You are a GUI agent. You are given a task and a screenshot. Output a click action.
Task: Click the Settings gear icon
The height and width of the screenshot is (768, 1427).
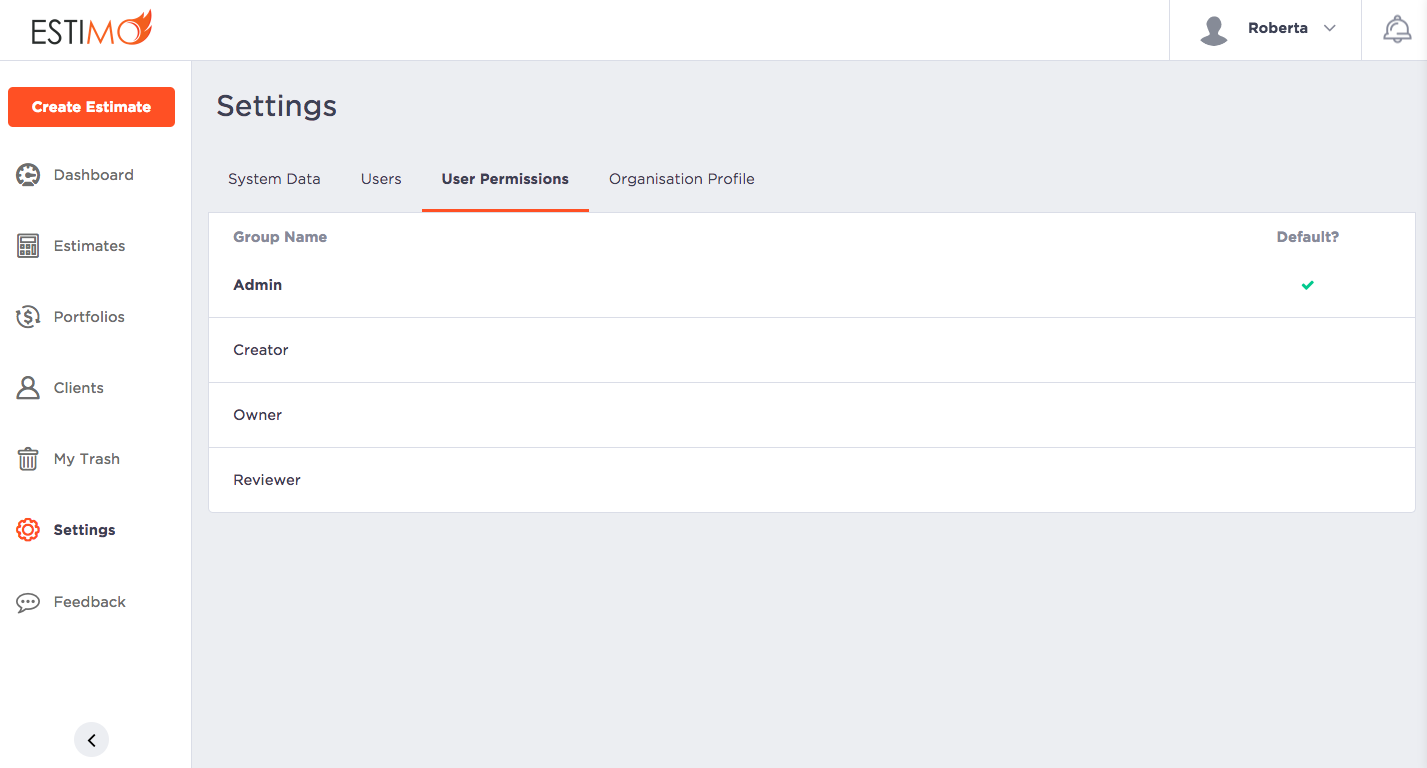(27, 529)
